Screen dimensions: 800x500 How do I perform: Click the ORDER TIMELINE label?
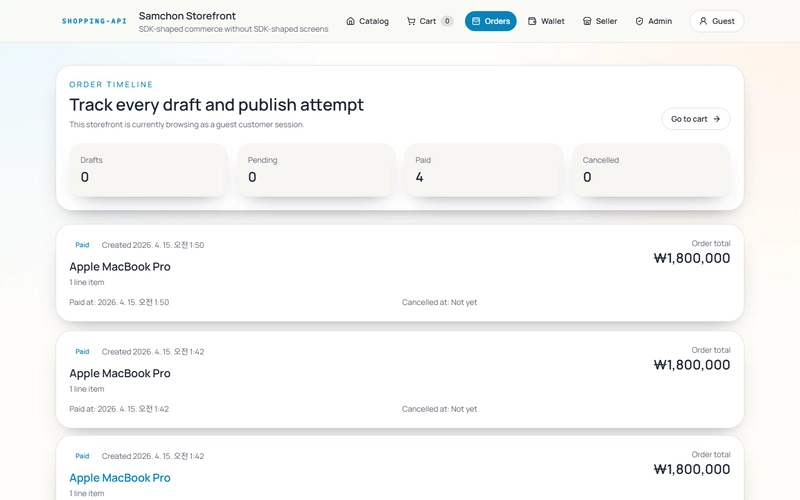click(111, 84)
